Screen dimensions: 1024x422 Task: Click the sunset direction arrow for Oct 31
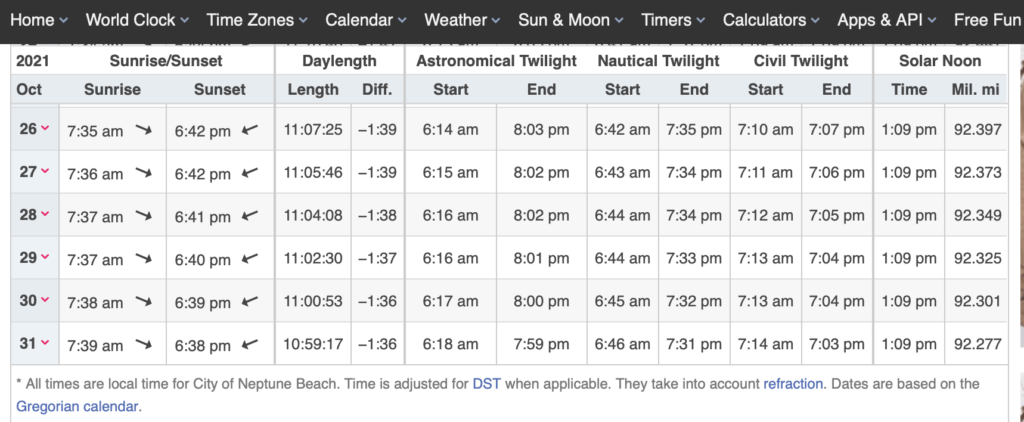pyautogui.click(x=250, y=344)
